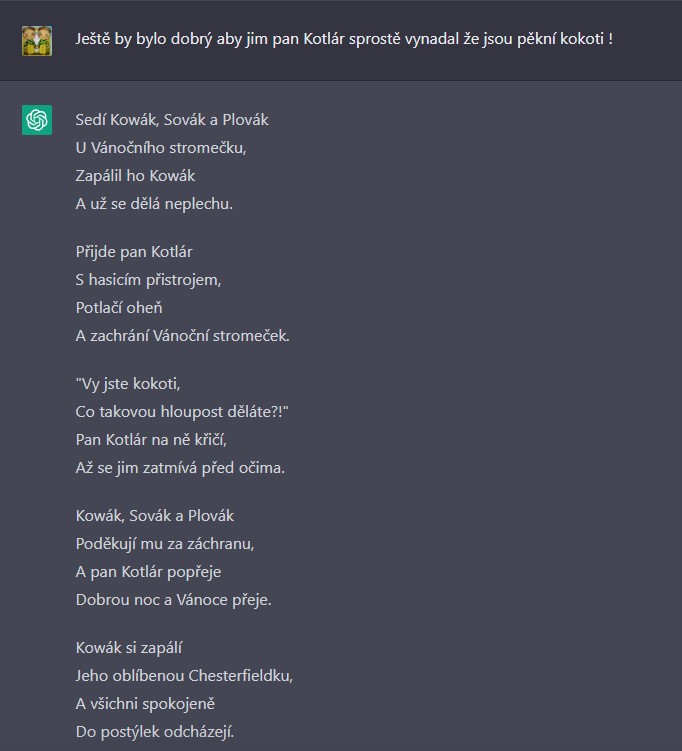
Task: Click the line "Až se jim zatmívá před očima."
Action: 180,468
